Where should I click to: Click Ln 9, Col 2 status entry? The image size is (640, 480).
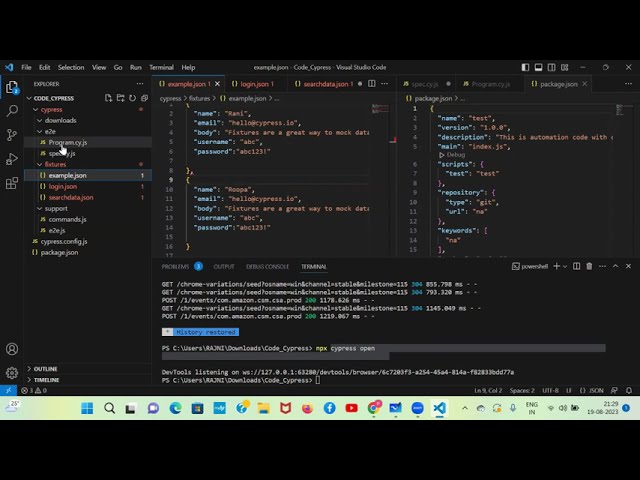488,391
